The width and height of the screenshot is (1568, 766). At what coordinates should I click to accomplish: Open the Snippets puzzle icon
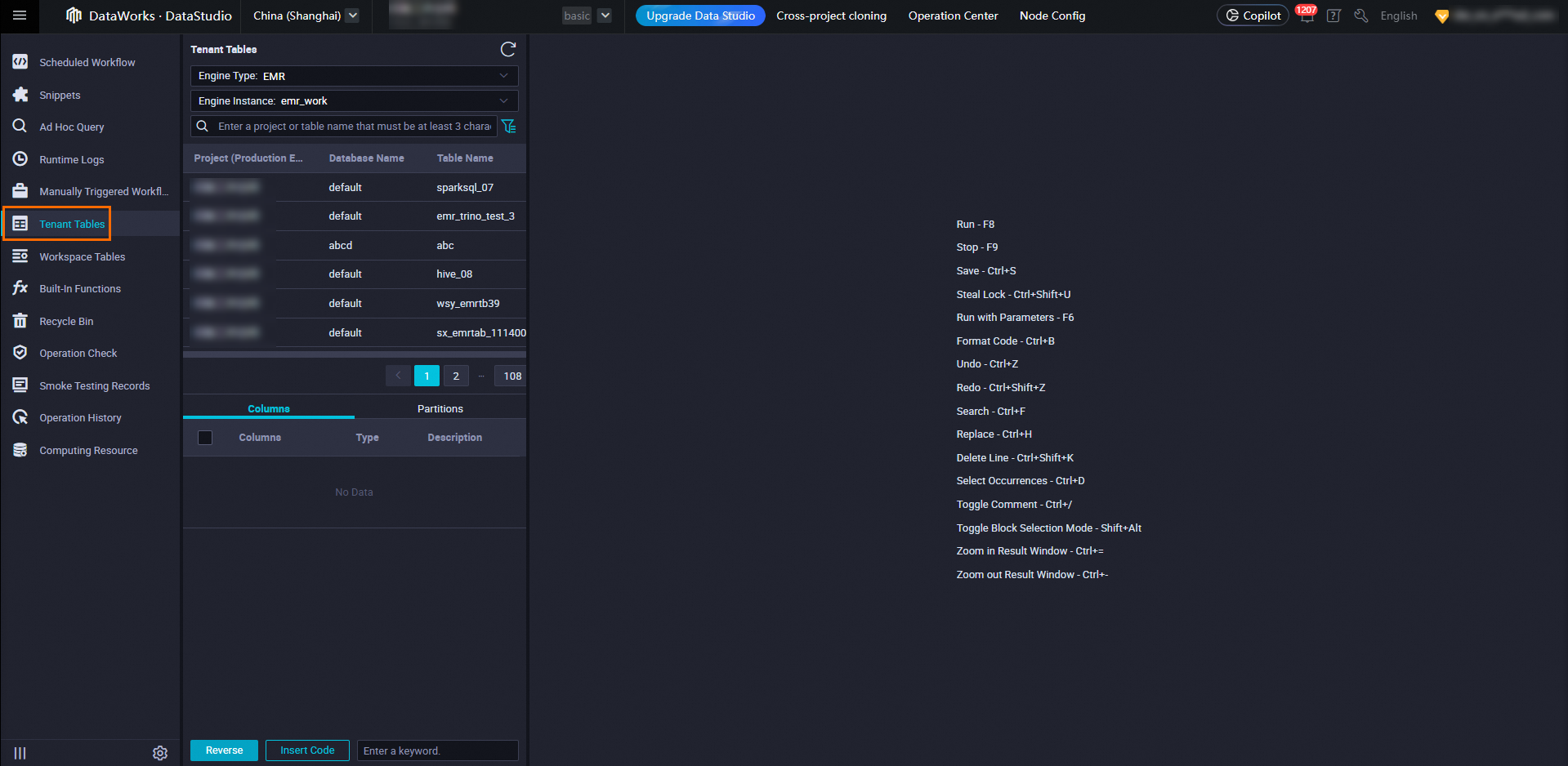point(20,95)
